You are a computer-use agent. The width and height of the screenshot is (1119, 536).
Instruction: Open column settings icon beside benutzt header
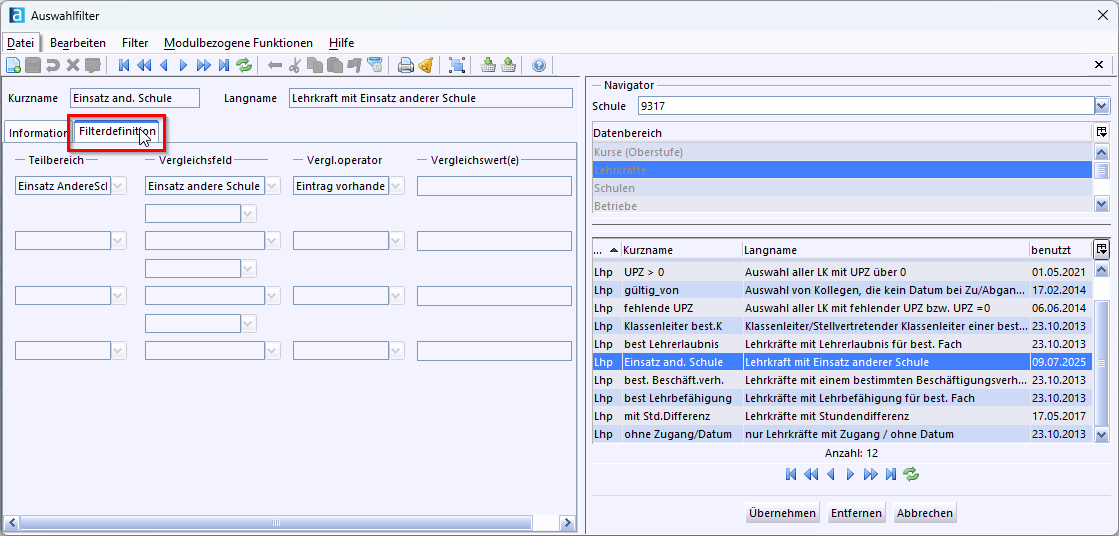pyautogui.click(x=1101, y=248)
